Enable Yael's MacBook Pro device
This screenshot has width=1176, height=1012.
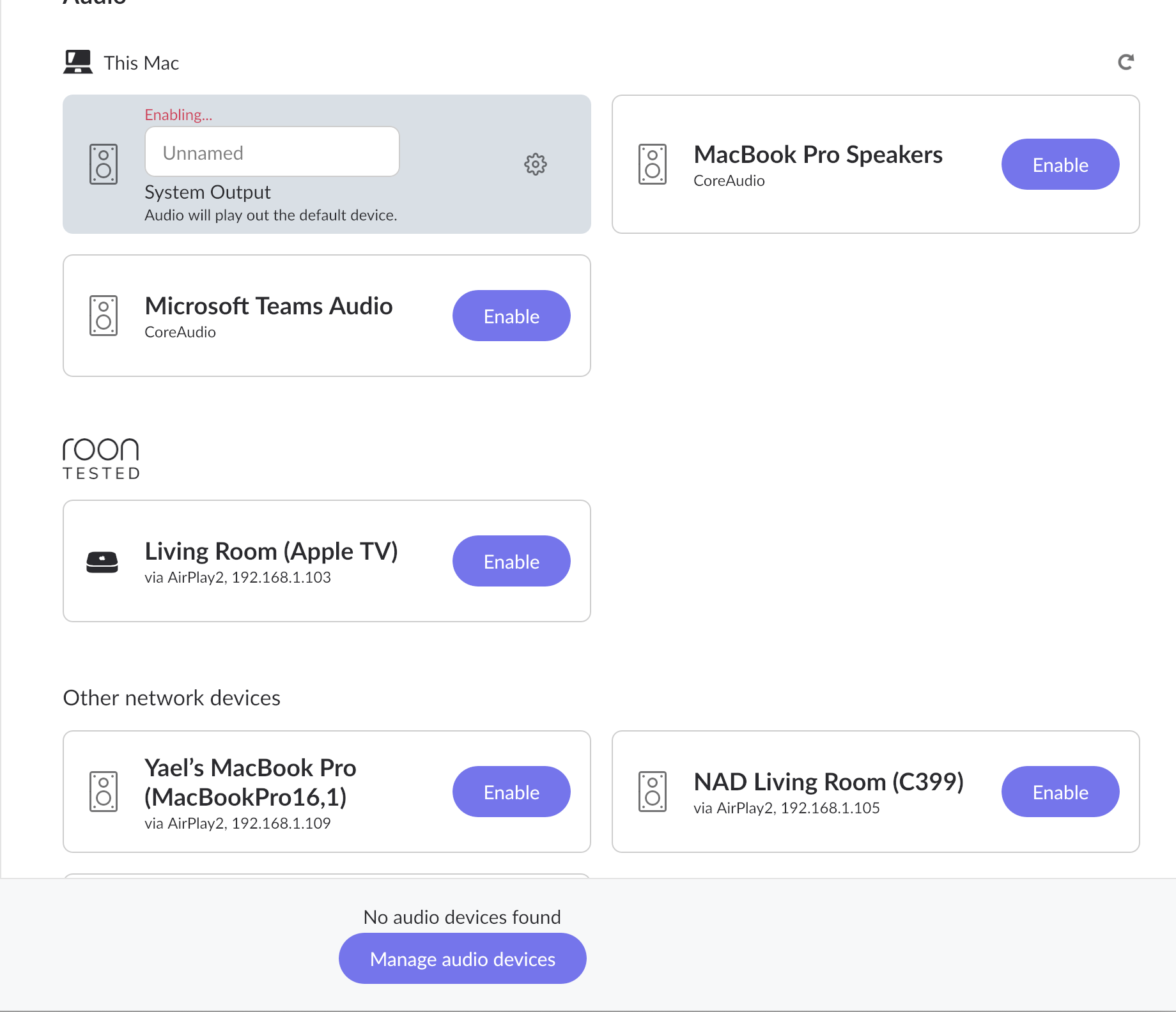[x=511, y=792]
